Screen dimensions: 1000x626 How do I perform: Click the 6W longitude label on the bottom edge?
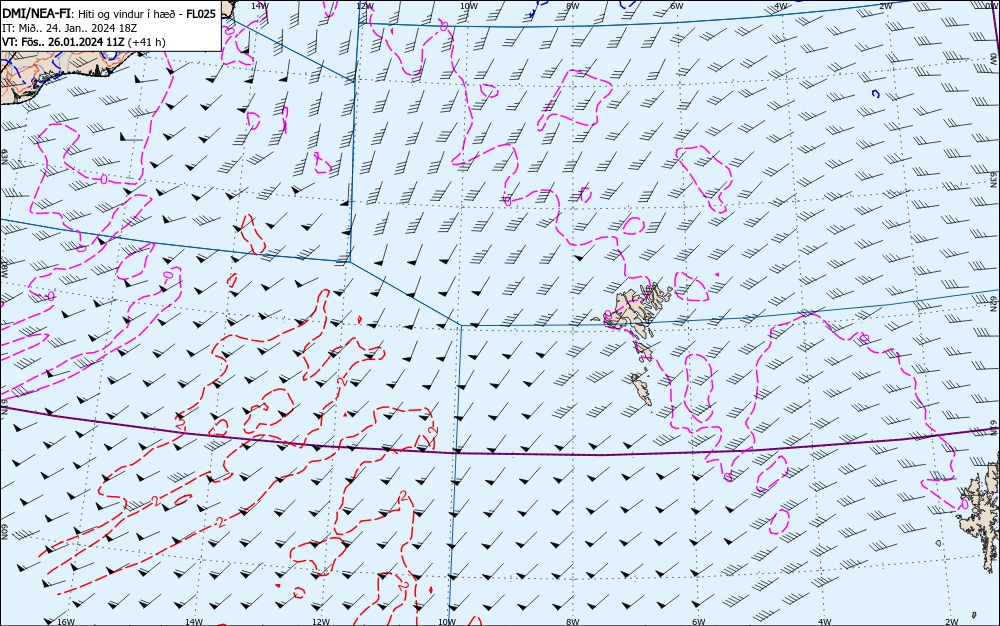[x=699, y=622]
